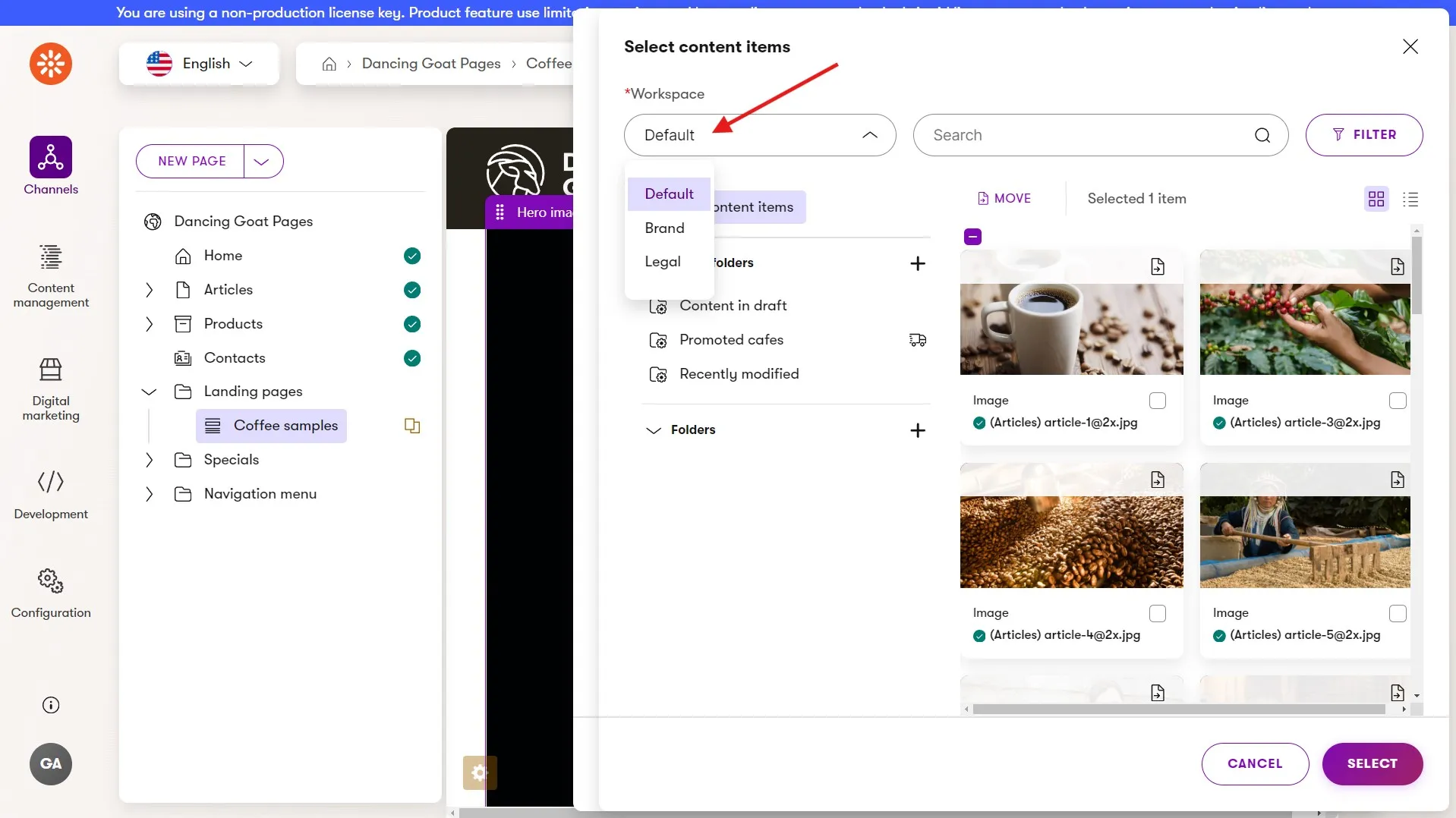Select Coffee samples page in tree
This screenshot has height=818, width=1456.
pyautogui.click(x=271, y=426)
